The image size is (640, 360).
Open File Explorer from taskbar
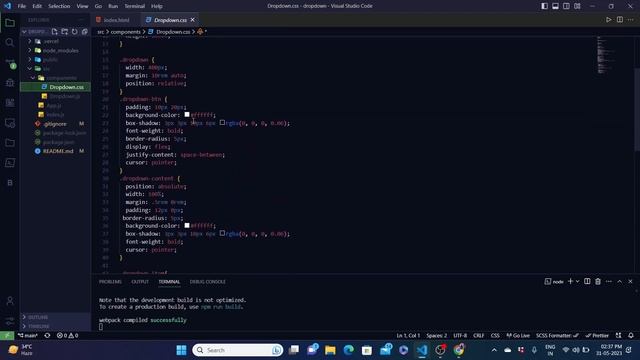coord(330,350)
